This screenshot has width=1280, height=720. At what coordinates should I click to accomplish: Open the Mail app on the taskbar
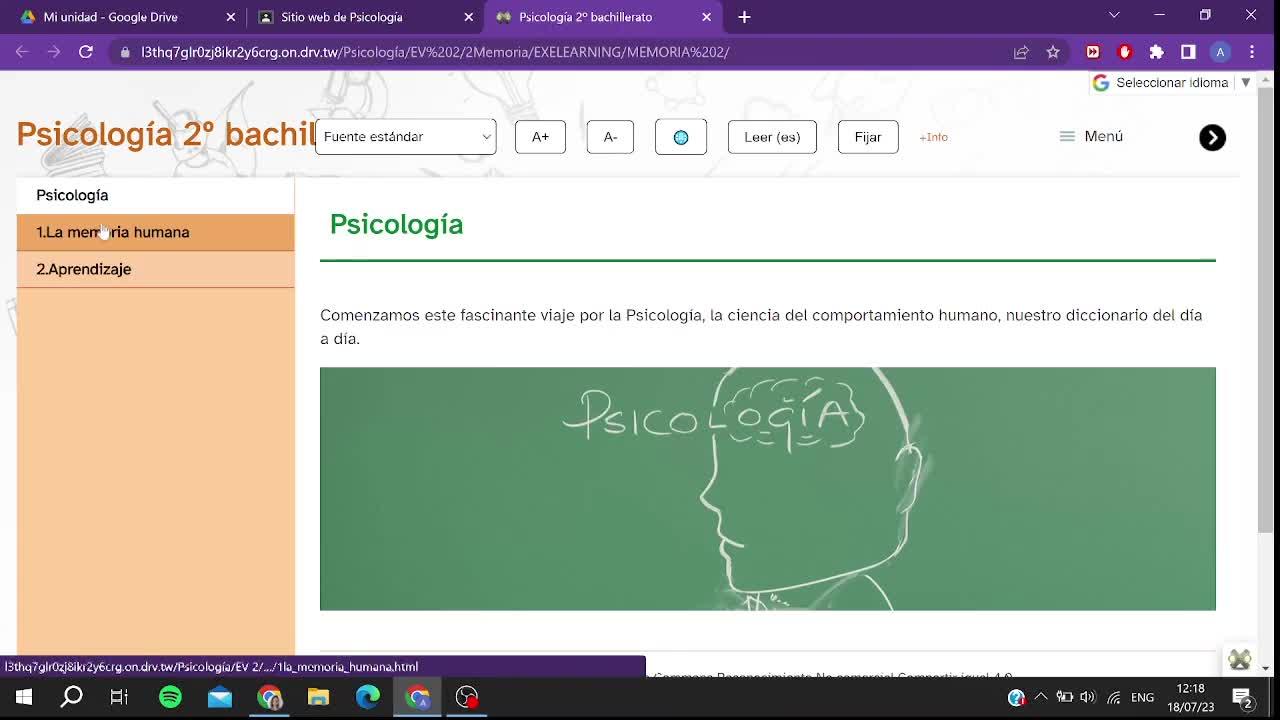tap(220, 697)
